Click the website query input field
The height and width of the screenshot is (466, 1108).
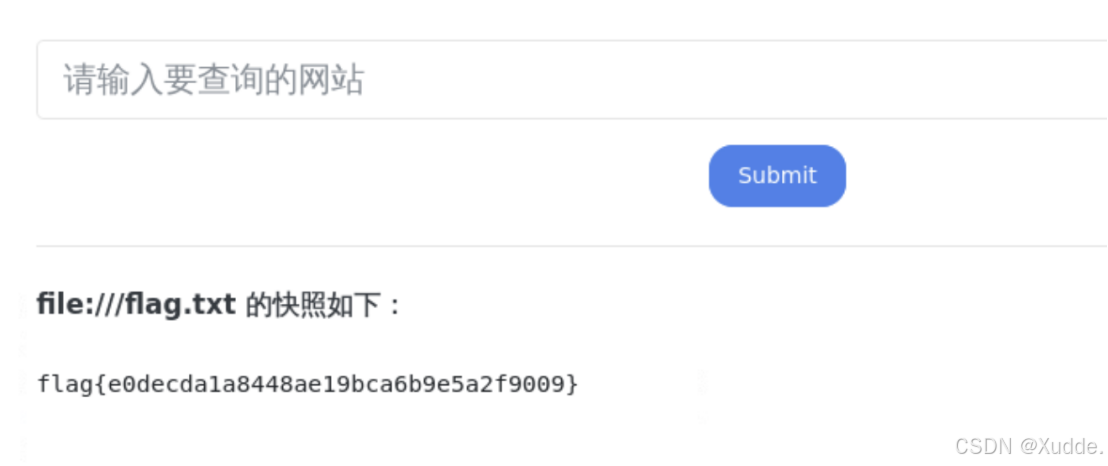(x=572, y=79)
